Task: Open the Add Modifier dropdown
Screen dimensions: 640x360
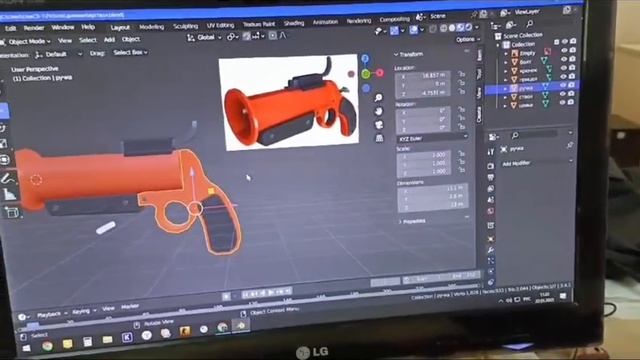Action: point(536,162)
